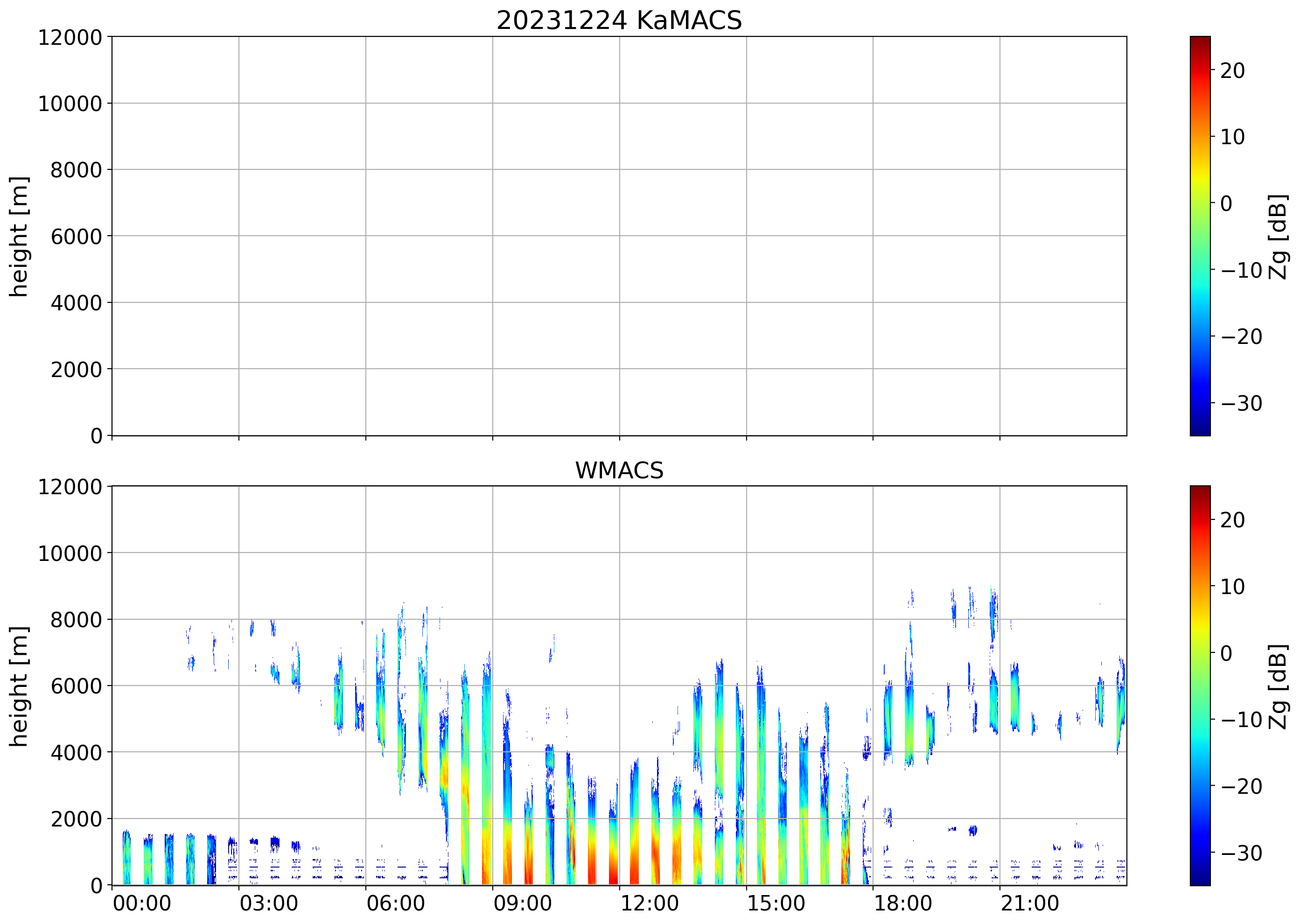The width and height of the screenshot is (1300, 924).
Task: Click the 12:00 time axis label
Action: pos(649,903)
